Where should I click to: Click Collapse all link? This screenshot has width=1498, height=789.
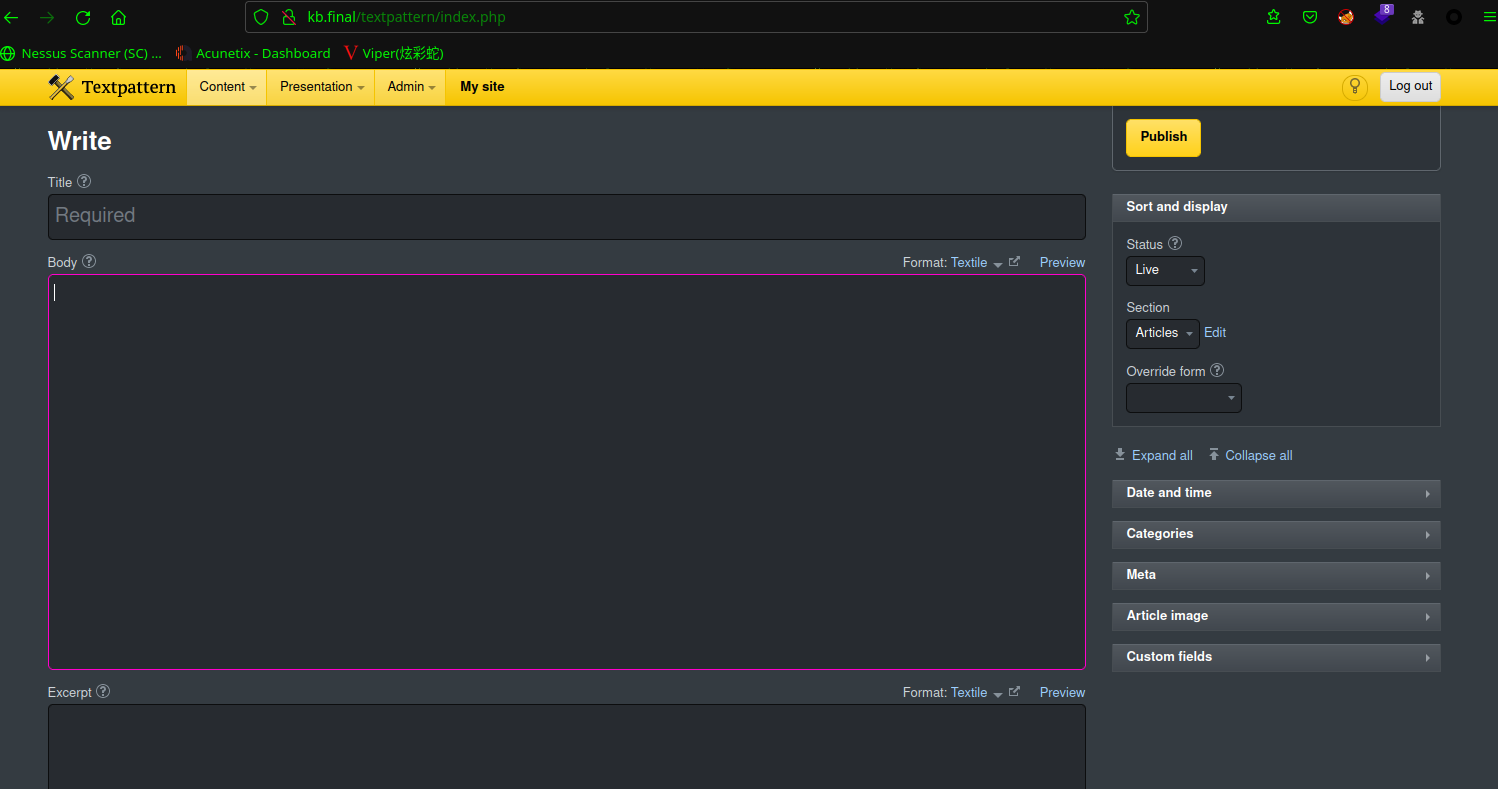pyautogui.click(x=1250, y=455)
